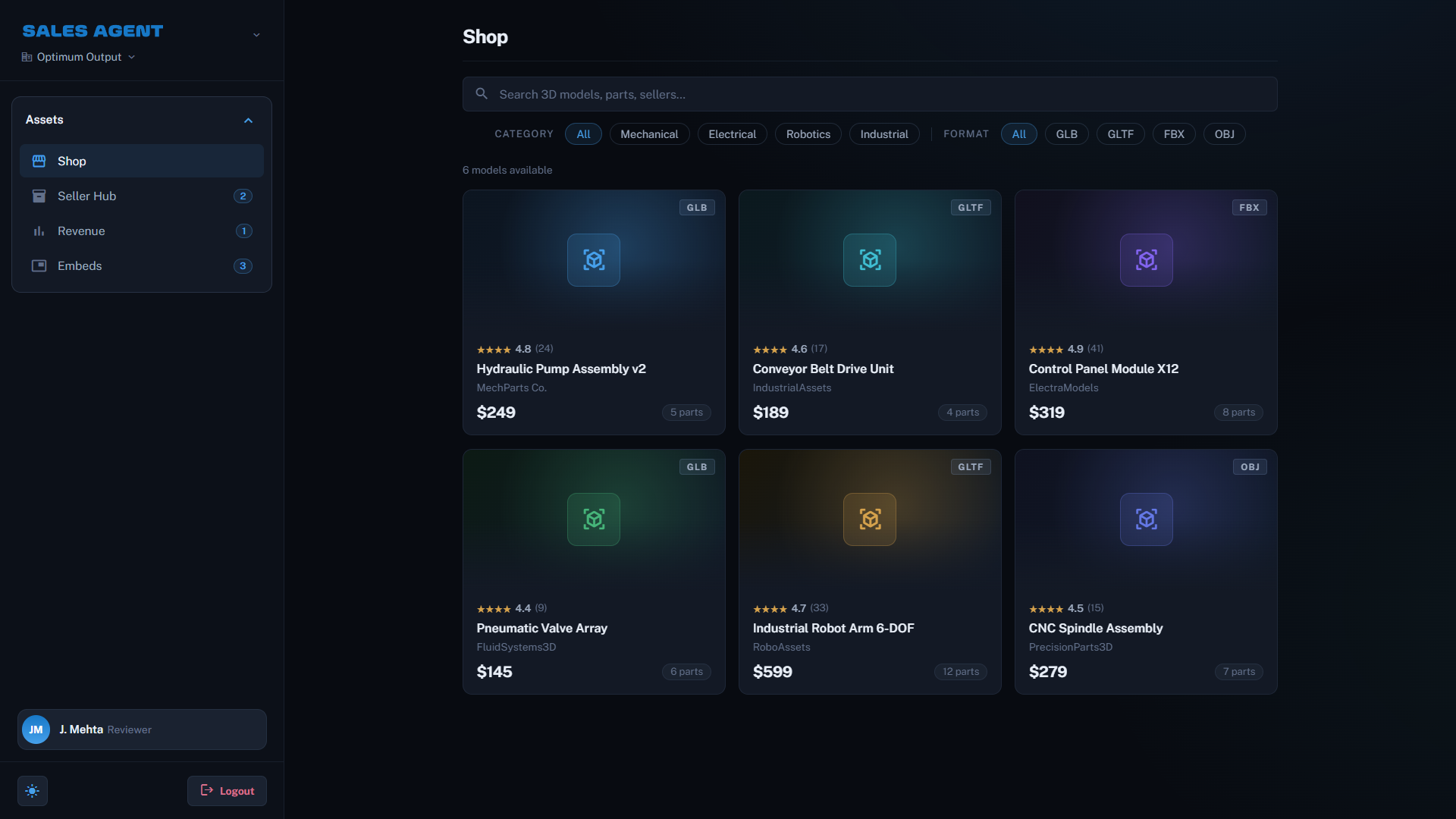This screenshot has width=1456, height=819.
Task: Click the Conveyor Belt Drive Unit cube icon
Action: [x=870, y=260]
